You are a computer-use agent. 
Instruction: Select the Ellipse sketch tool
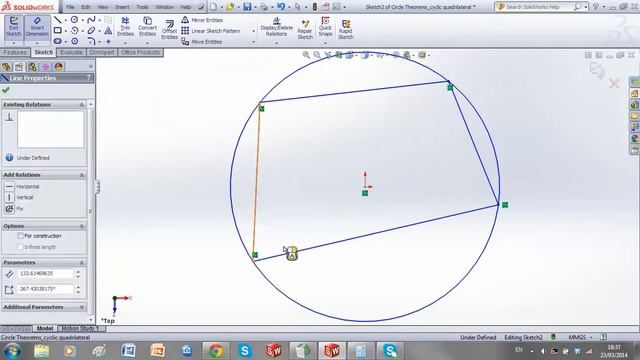[x=91, y=30]
